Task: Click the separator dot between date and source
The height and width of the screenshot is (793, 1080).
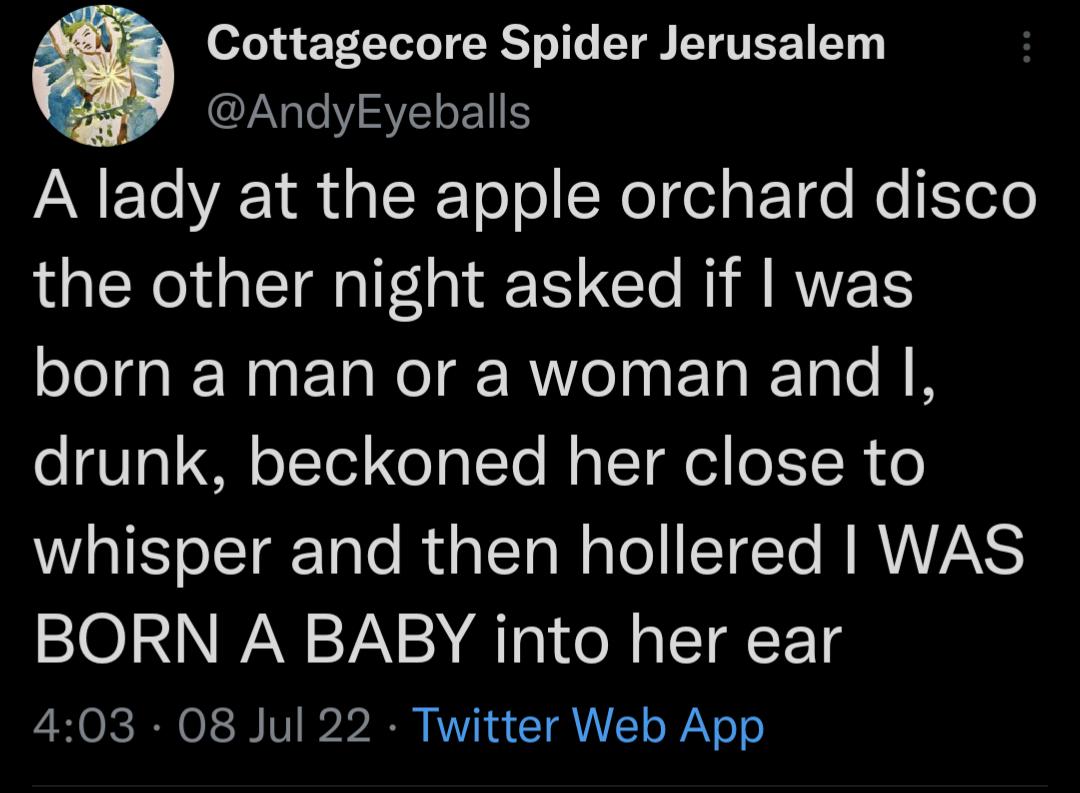Action: 393,727
